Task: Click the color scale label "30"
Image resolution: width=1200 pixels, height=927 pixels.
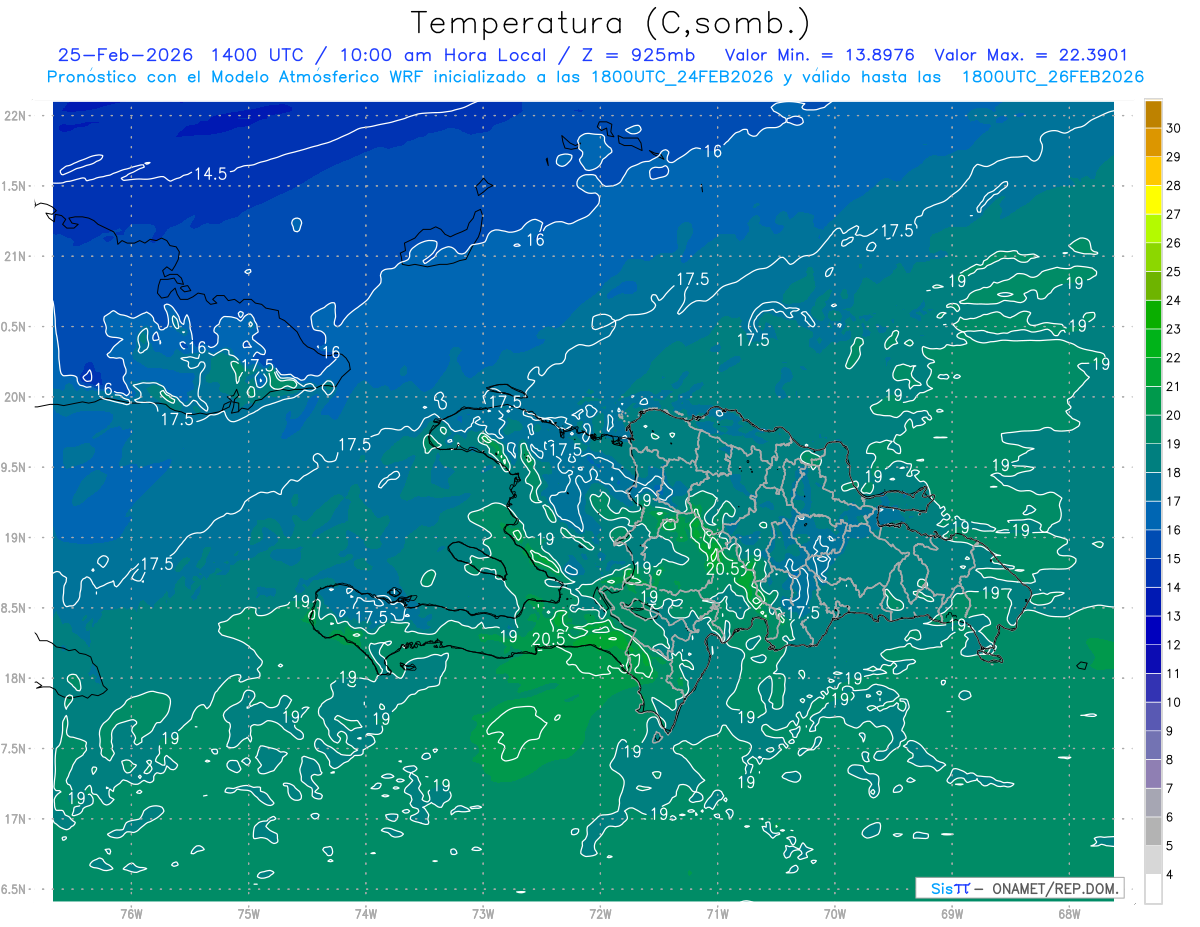Action: point(1174,128)
